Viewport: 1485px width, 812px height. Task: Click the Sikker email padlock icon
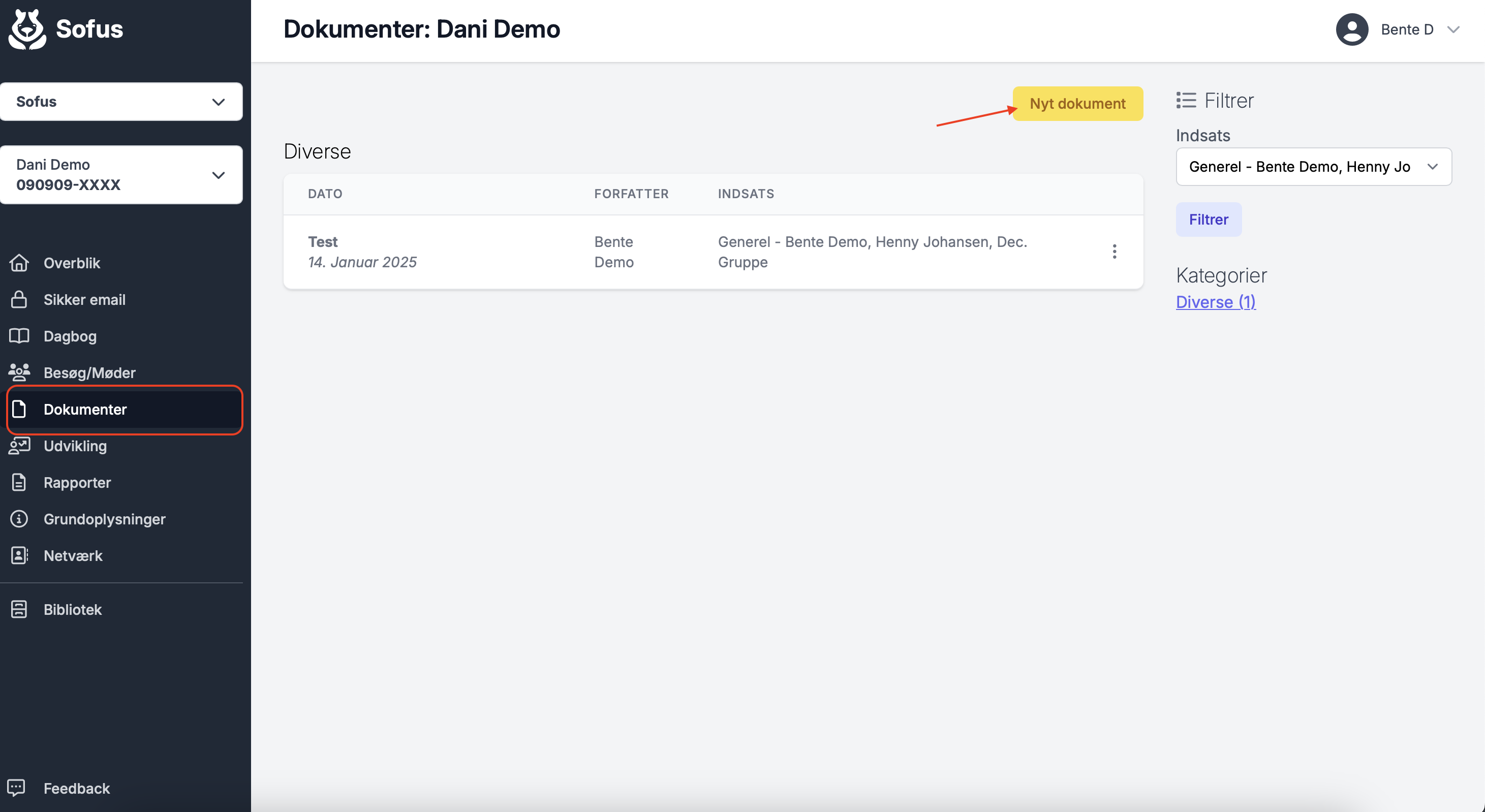(19, 300)
